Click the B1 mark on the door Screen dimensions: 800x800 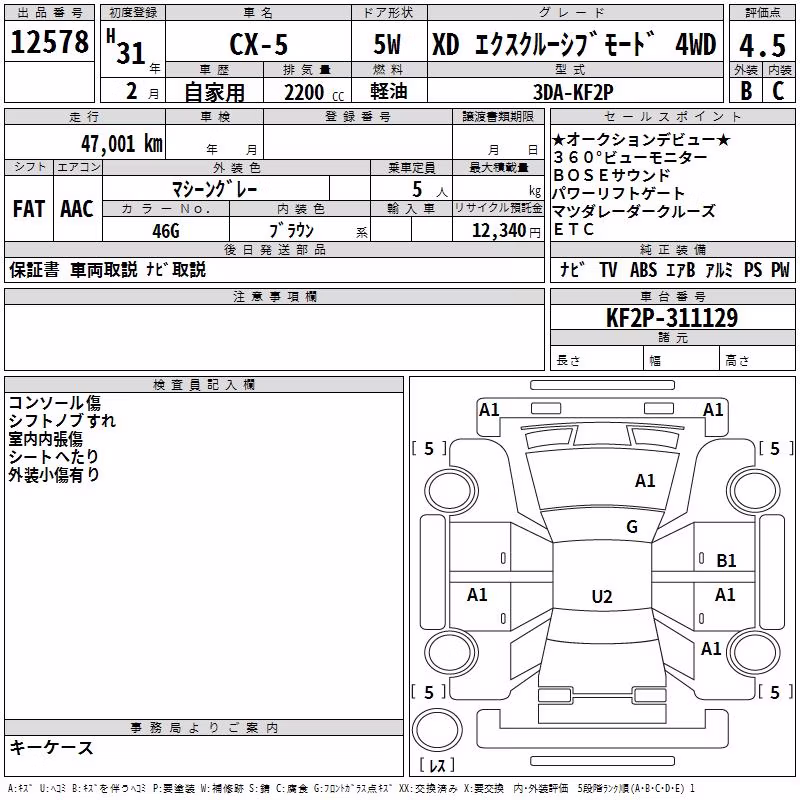point(726,561)
